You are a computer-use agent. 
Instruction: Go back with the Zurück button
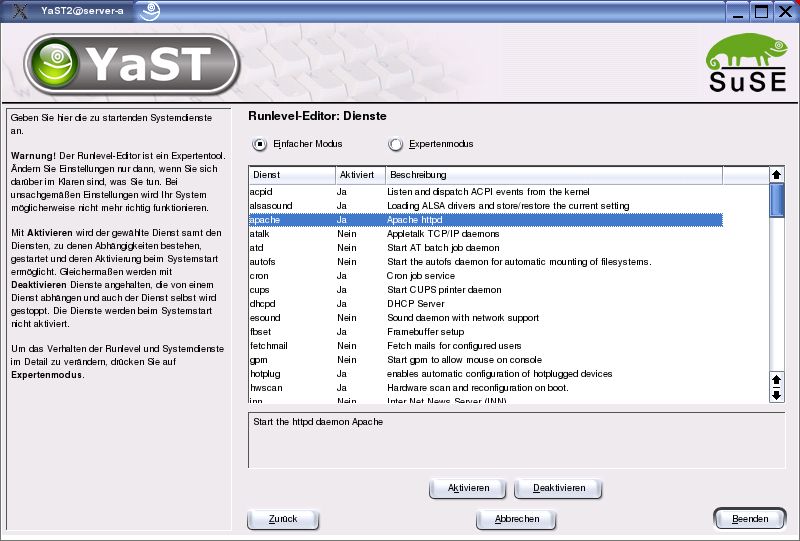[283, 519]
